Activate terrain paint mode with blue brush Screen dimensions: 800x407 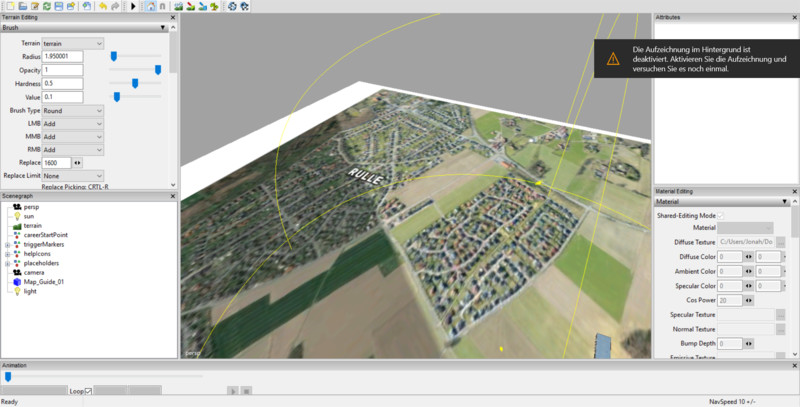(x=203, y=6)
